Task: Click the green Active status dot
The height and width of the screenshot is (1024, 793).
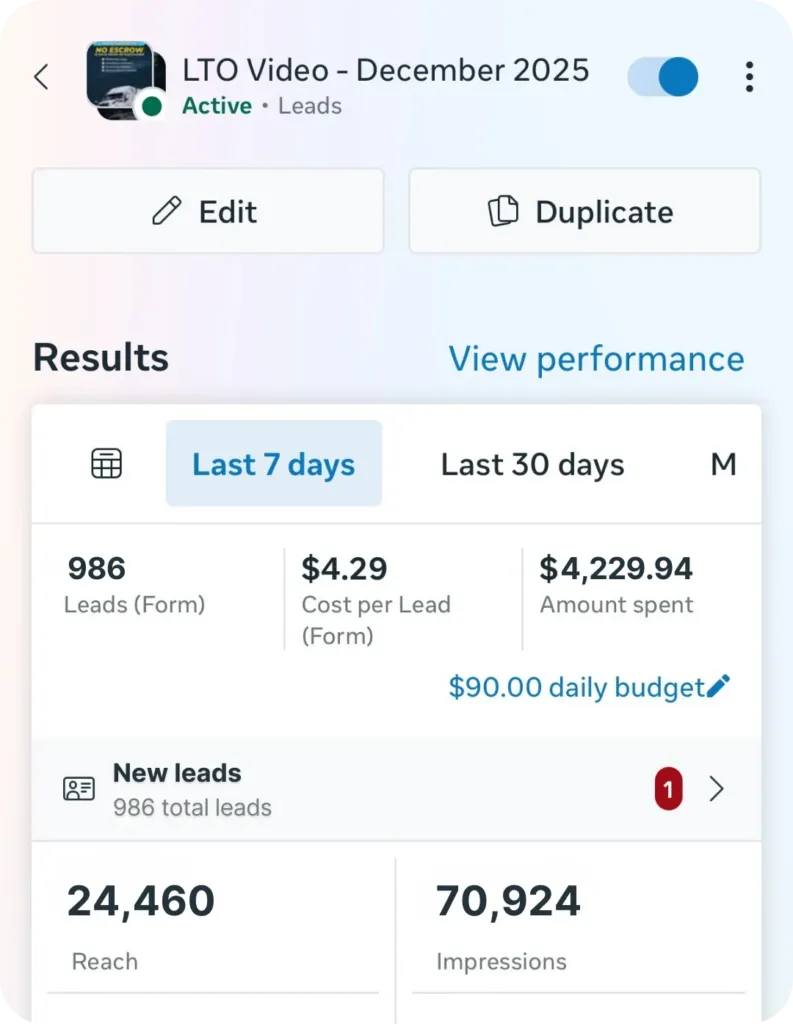Action: 151,106
